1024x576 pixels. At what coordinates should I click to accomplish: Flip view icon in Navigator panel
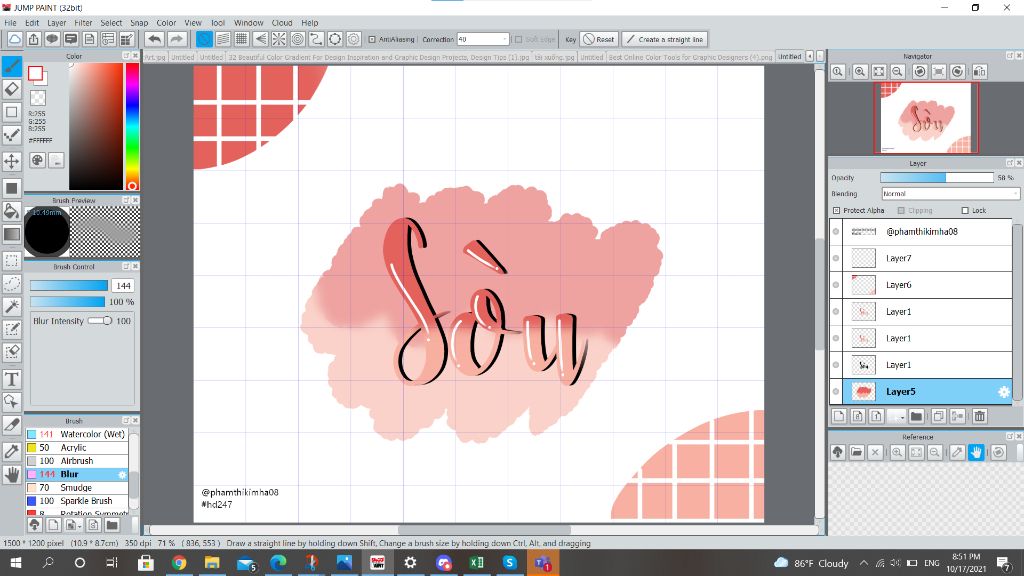[980, 72]
